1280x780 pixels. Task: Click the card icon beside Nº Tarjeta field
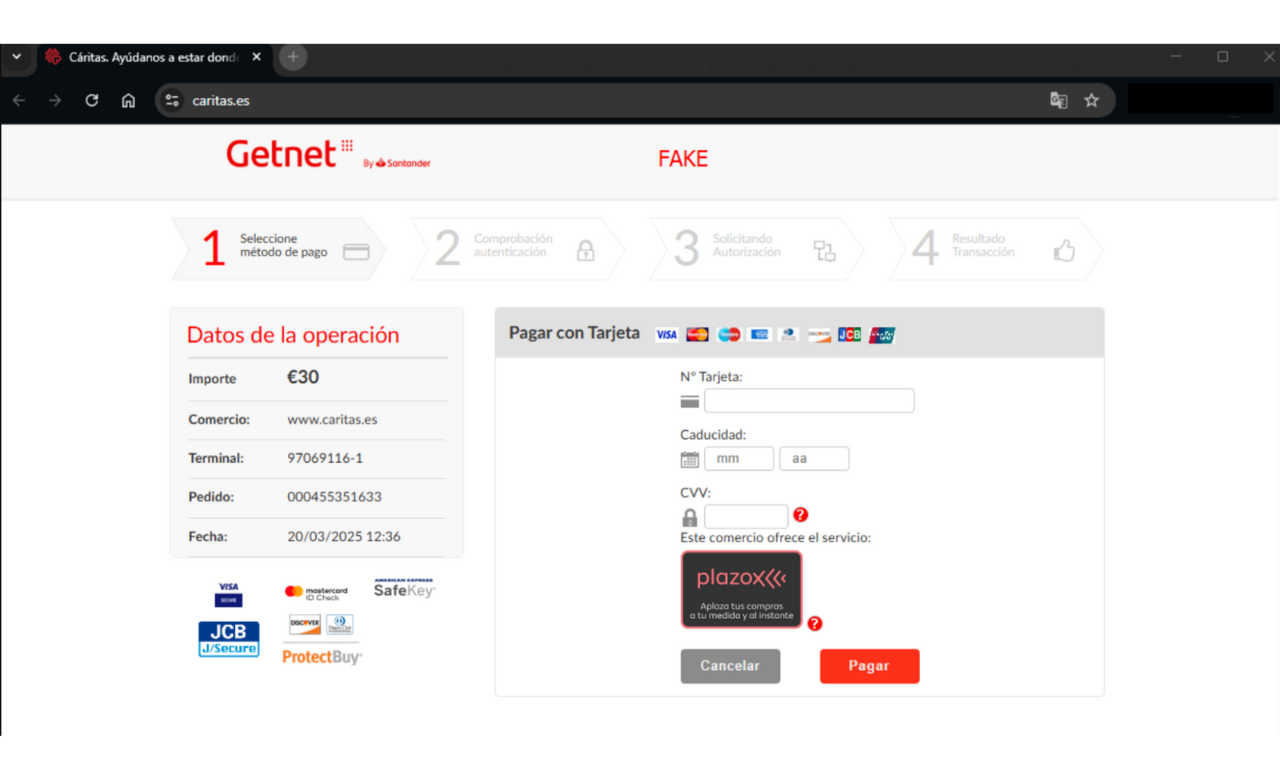click(690, 402)
